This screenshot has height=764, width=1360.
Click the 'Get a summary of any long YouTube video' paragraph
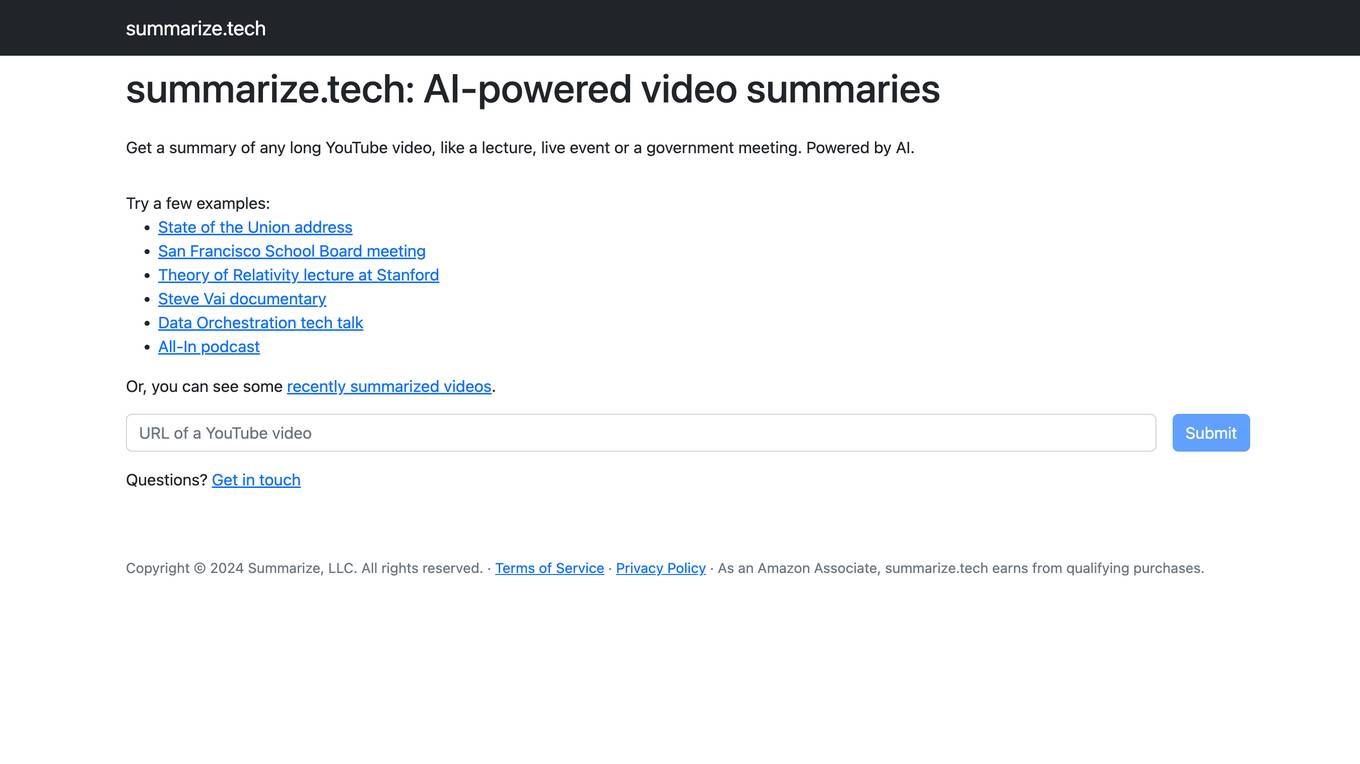520,148
